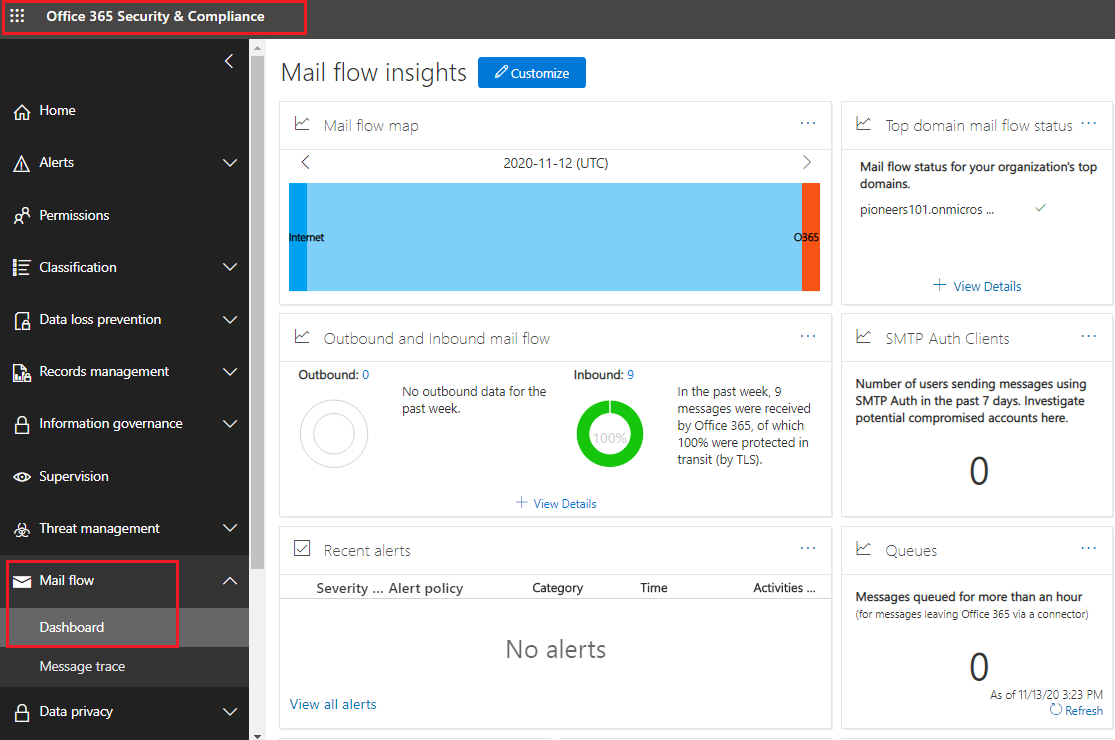Click the Office 365 Security & Compliance title
Image resolution: width=1115 pixels, height=740 pixels.
(x=155, y=16)
